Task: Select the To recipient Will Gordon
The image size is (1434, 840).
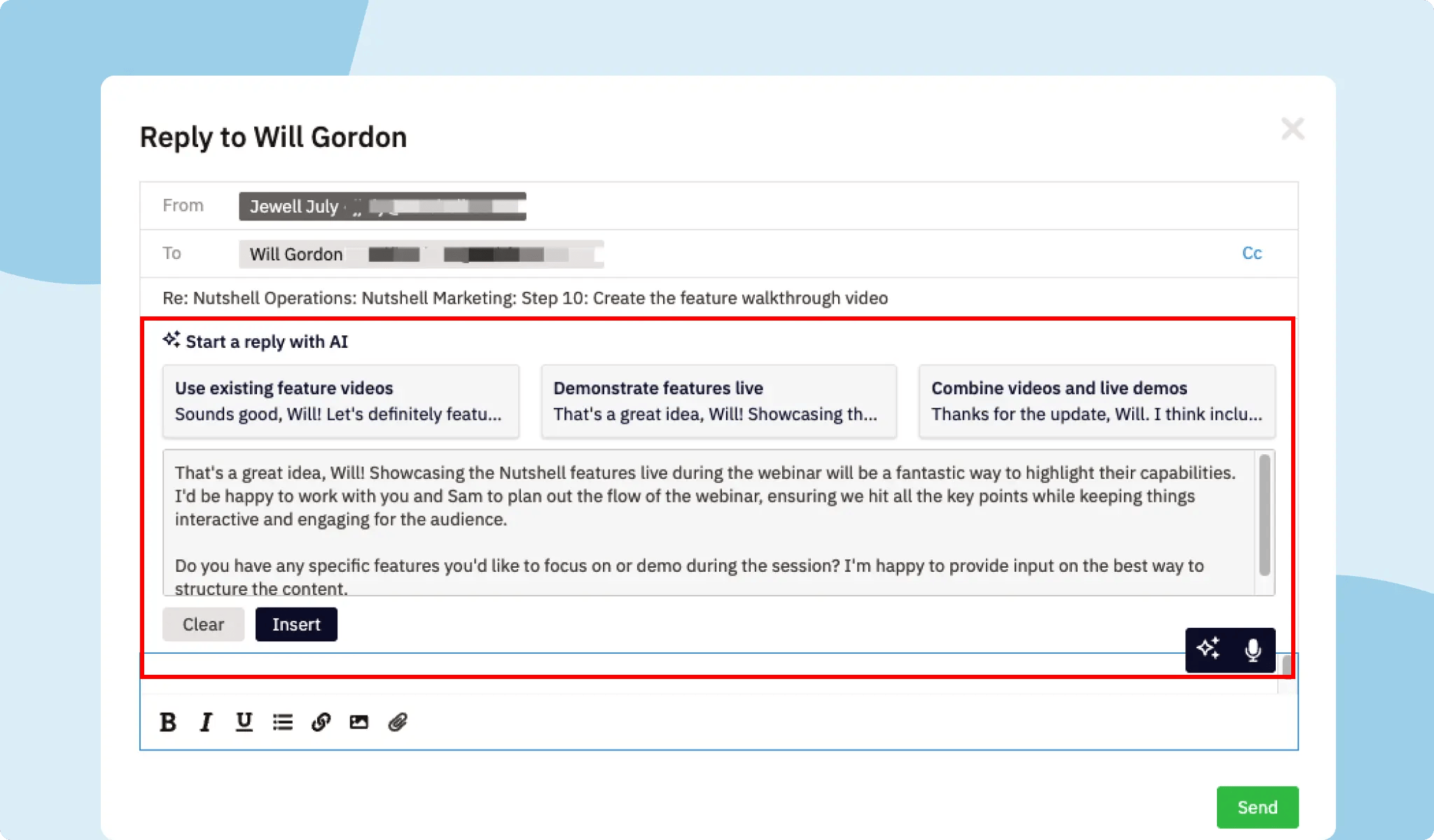Action: (295, 253)
